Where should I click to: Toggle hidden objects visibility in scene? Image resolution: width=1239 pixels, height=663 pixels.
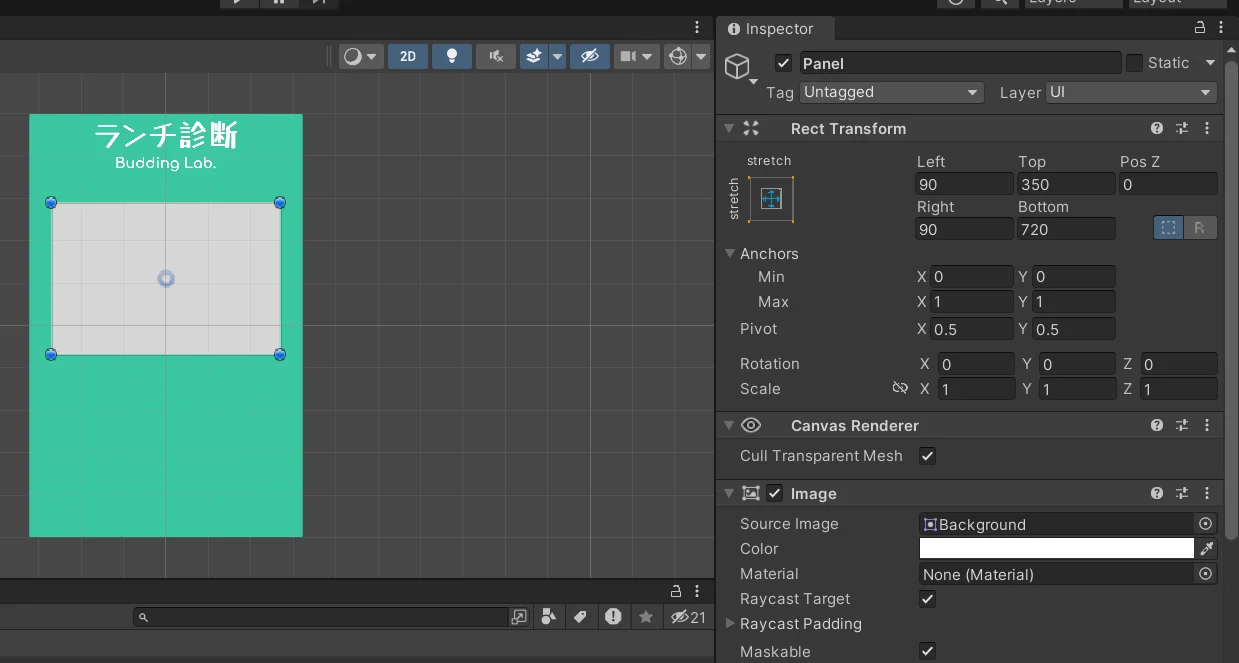click(590, 56)
